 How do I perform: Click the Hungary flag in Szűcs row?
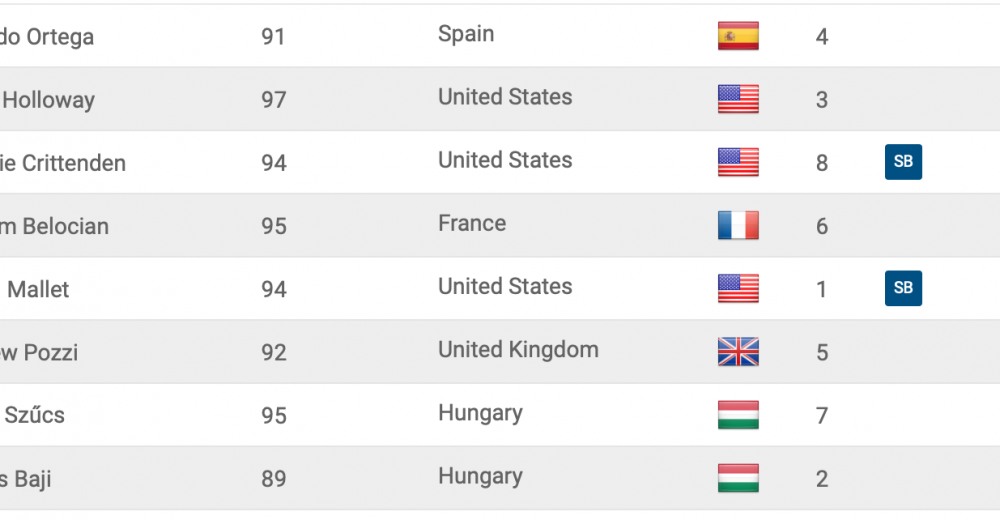point(738,415)
